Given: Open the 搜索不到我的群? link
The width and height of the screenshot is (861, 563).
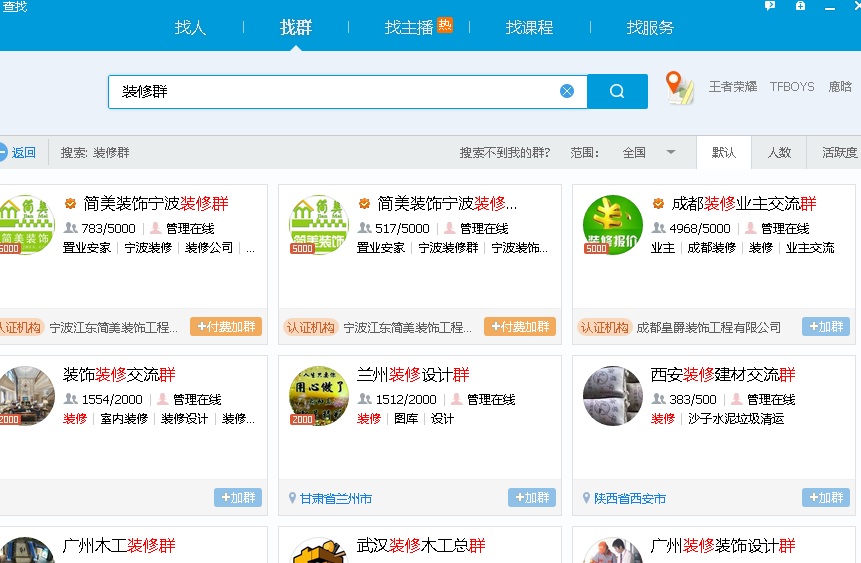Looking at the screenshot, I should (504, 152).
